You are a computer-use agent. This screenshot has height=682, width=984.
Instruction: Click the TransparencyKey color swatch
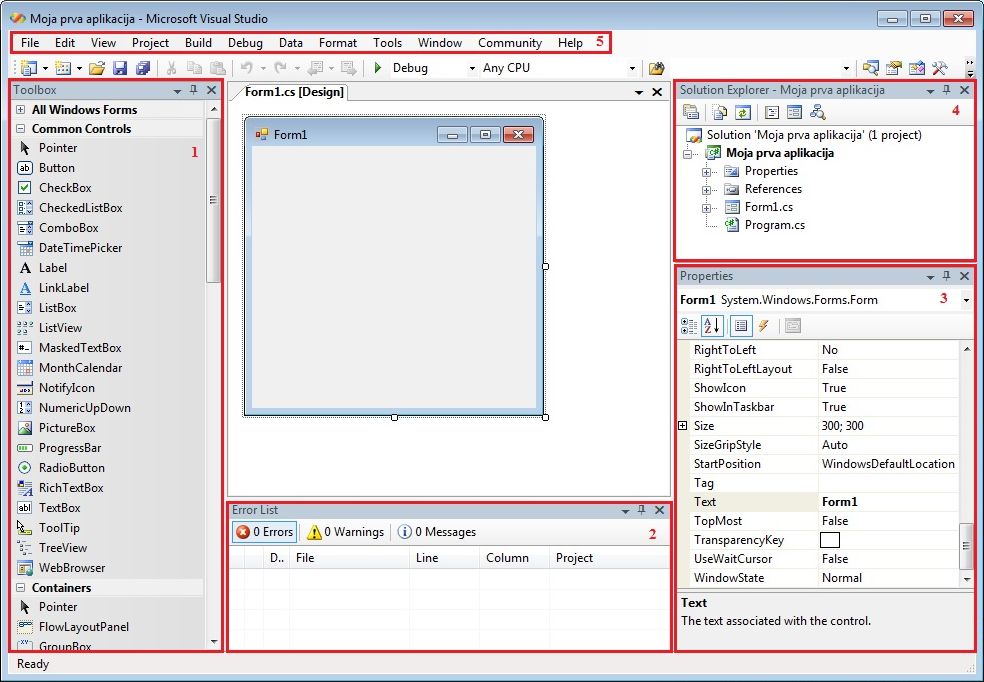point(830,540)
